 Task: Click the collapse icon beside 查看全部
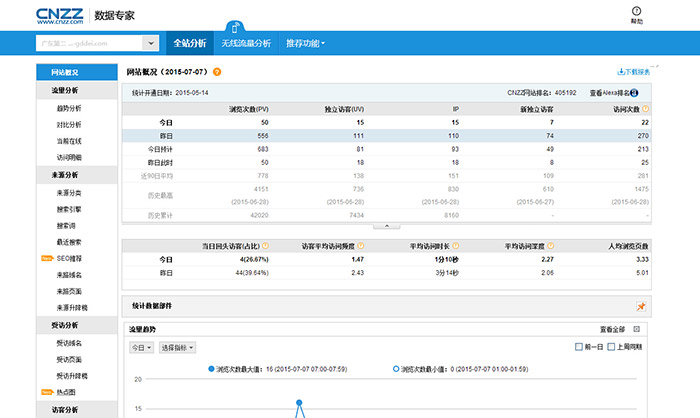click(637, 329)
